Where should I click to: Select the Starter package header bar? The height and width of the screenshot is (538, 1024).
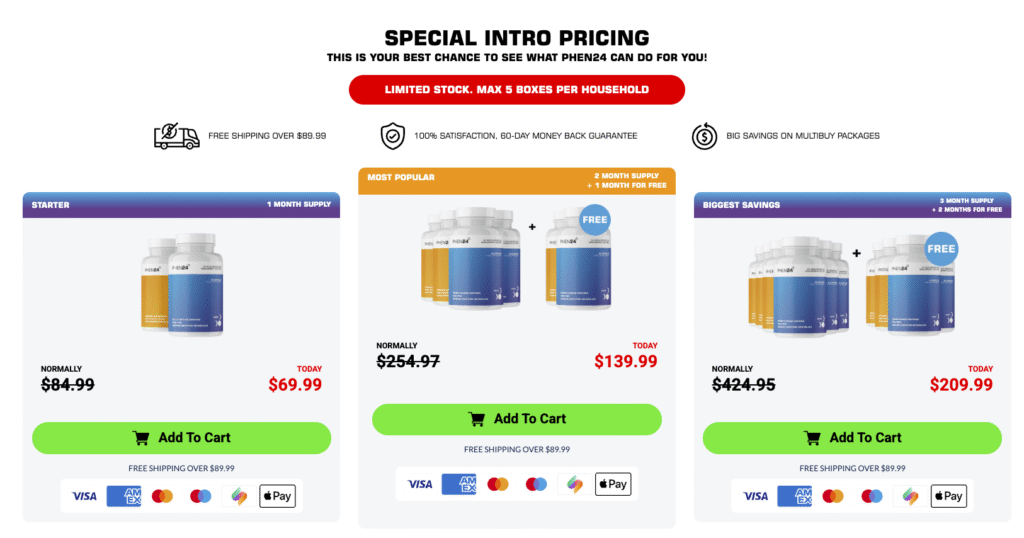tap(181, 205)
